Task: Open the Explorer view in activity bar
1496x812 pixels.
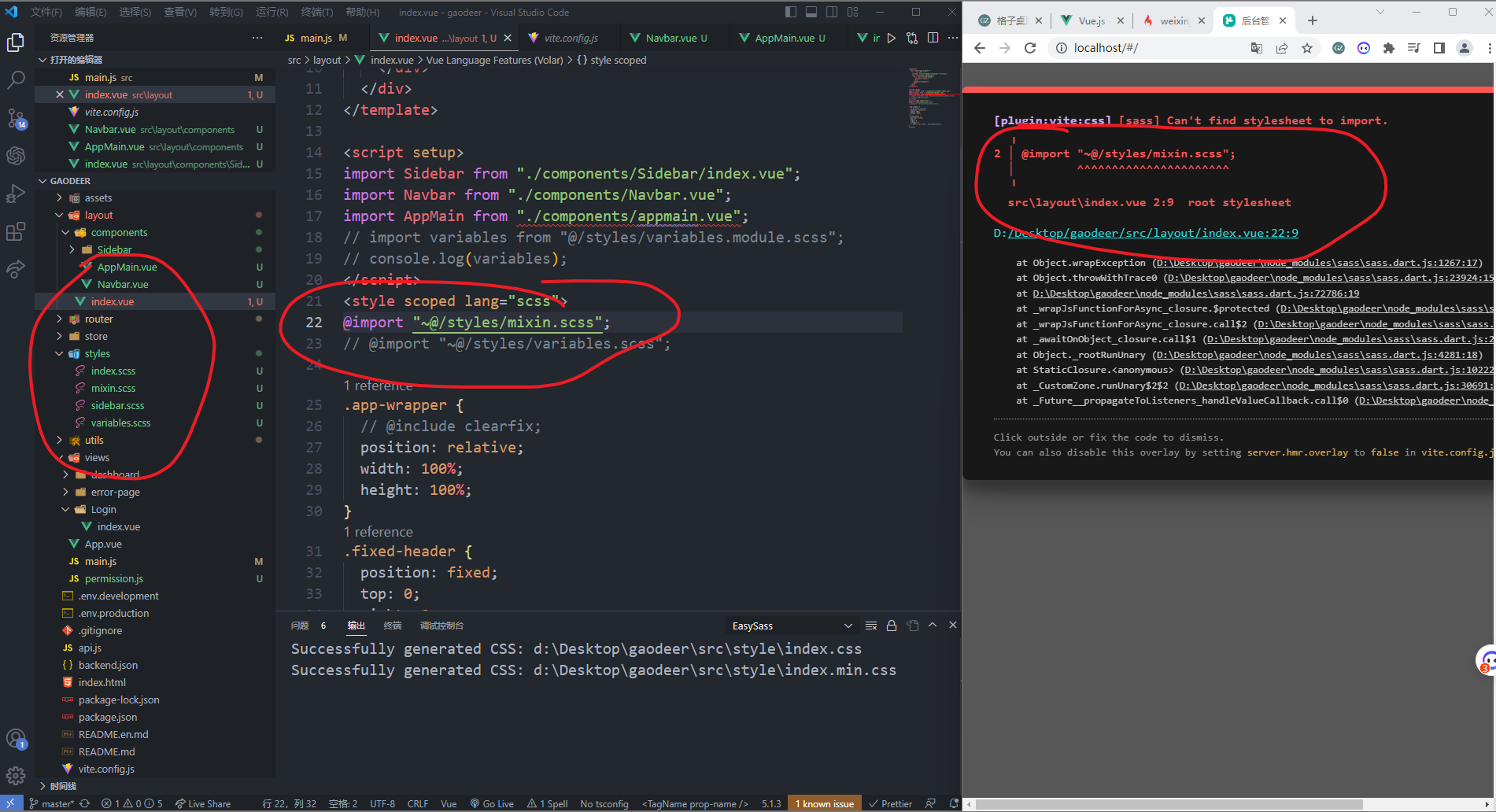Action: [16, 42]
